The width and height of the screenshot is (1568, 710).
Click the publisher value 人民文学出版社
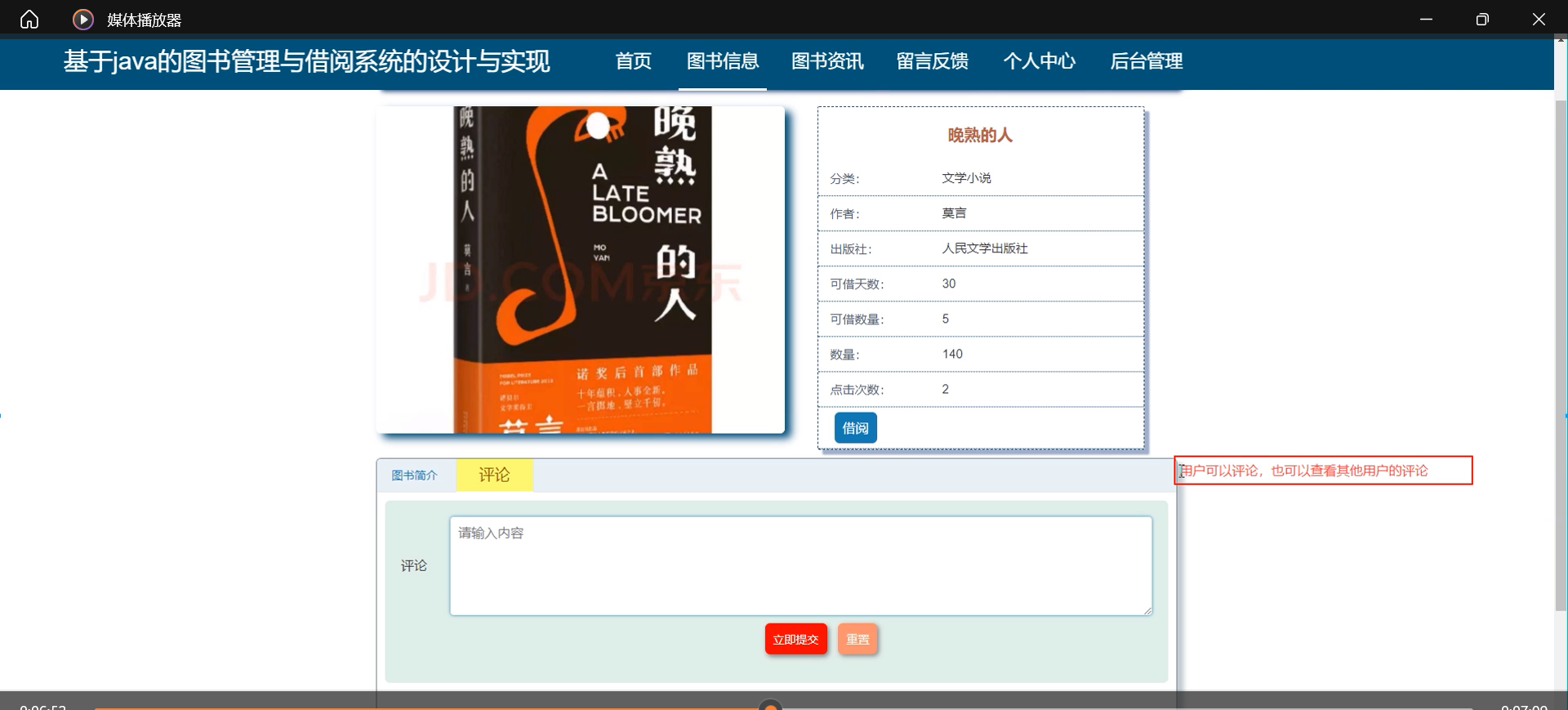click(x=984, y=248)
